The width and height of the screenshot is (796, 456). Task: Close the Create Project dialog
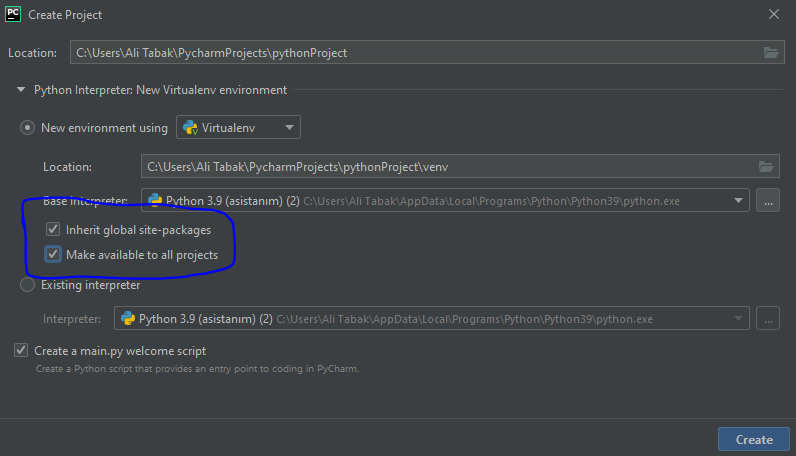[774, 14]
